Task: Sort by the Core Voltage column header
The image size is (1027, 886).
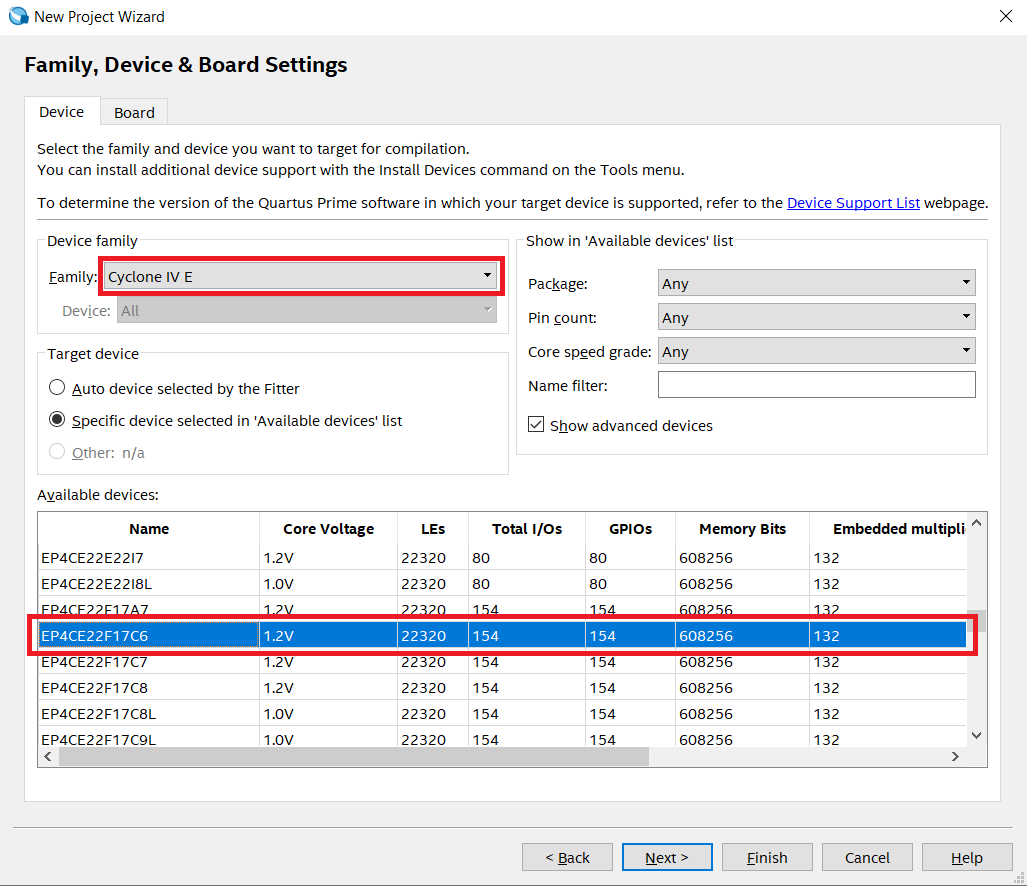Action: 328,528
